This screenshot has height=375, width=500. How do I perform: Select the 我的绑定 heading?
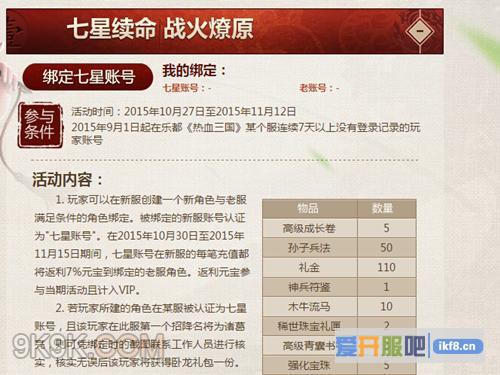pyautogui.click(x=194, y=71)
